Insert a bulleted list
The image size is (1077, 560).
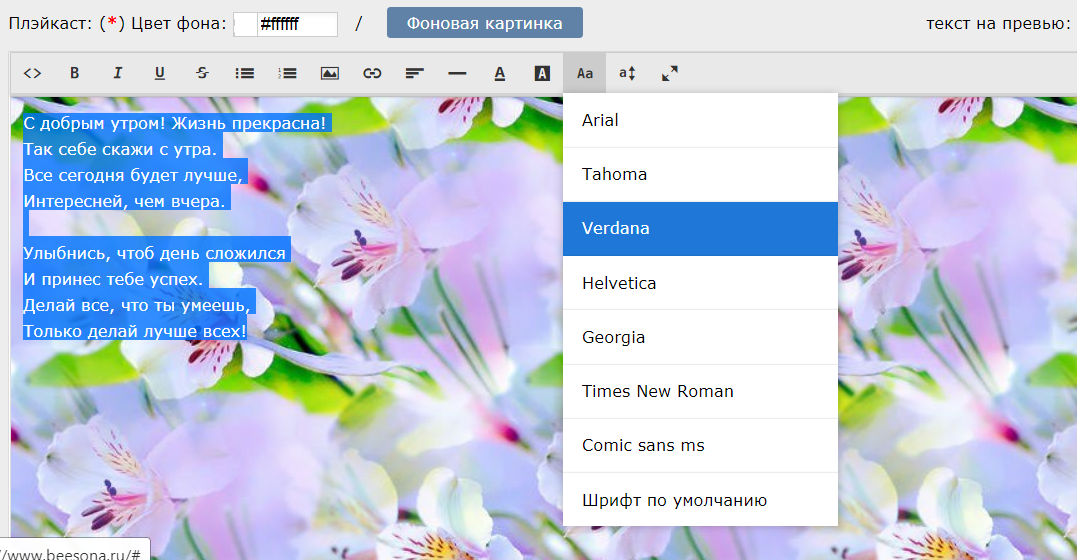(244, 73)
